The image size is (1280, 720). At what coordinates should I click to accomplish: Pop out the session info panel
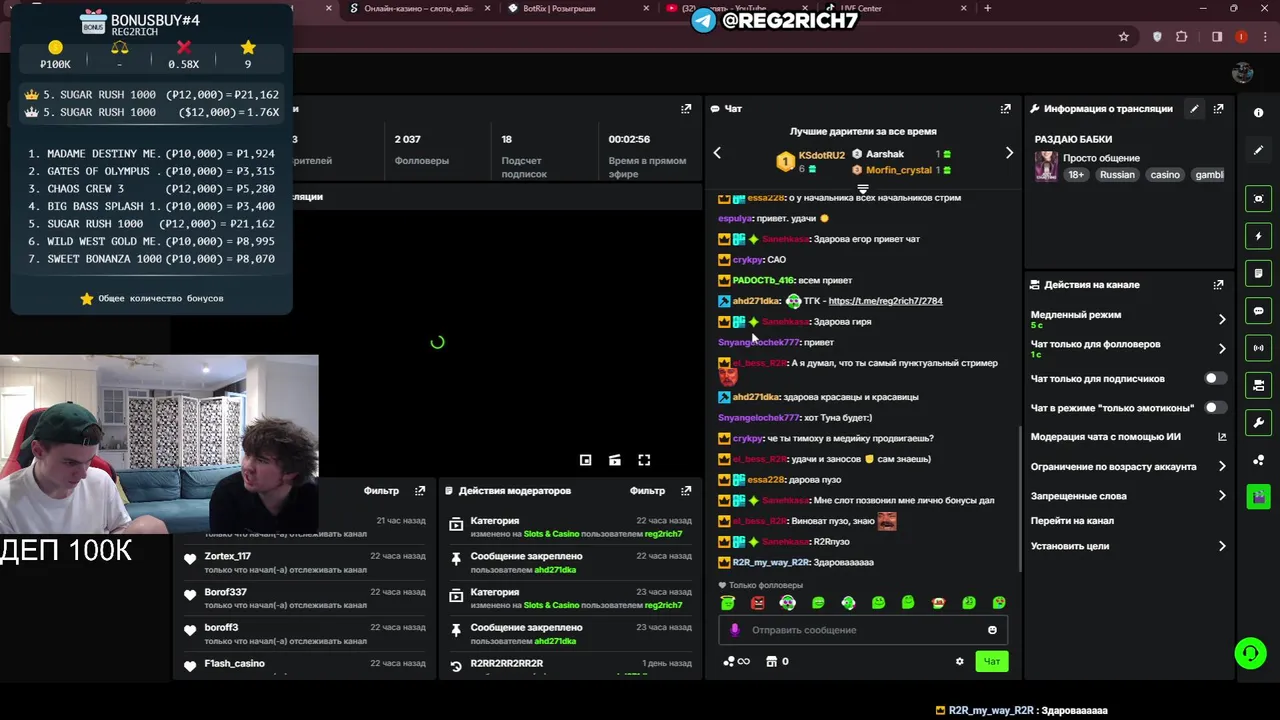tap(686, 109)
